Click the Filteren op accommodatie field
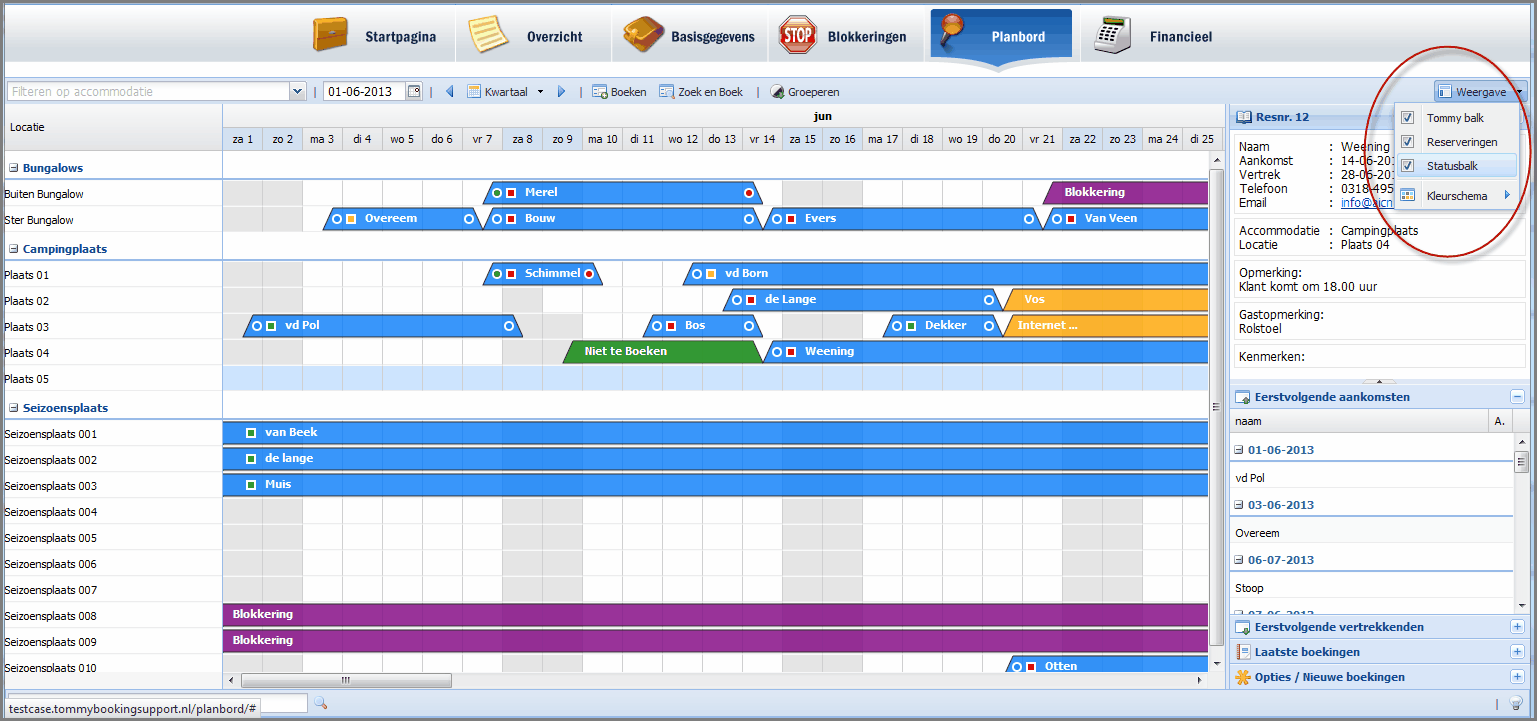Image resolution: width=1537 pixels, height=721 pixels. click(x=149, y=91)
